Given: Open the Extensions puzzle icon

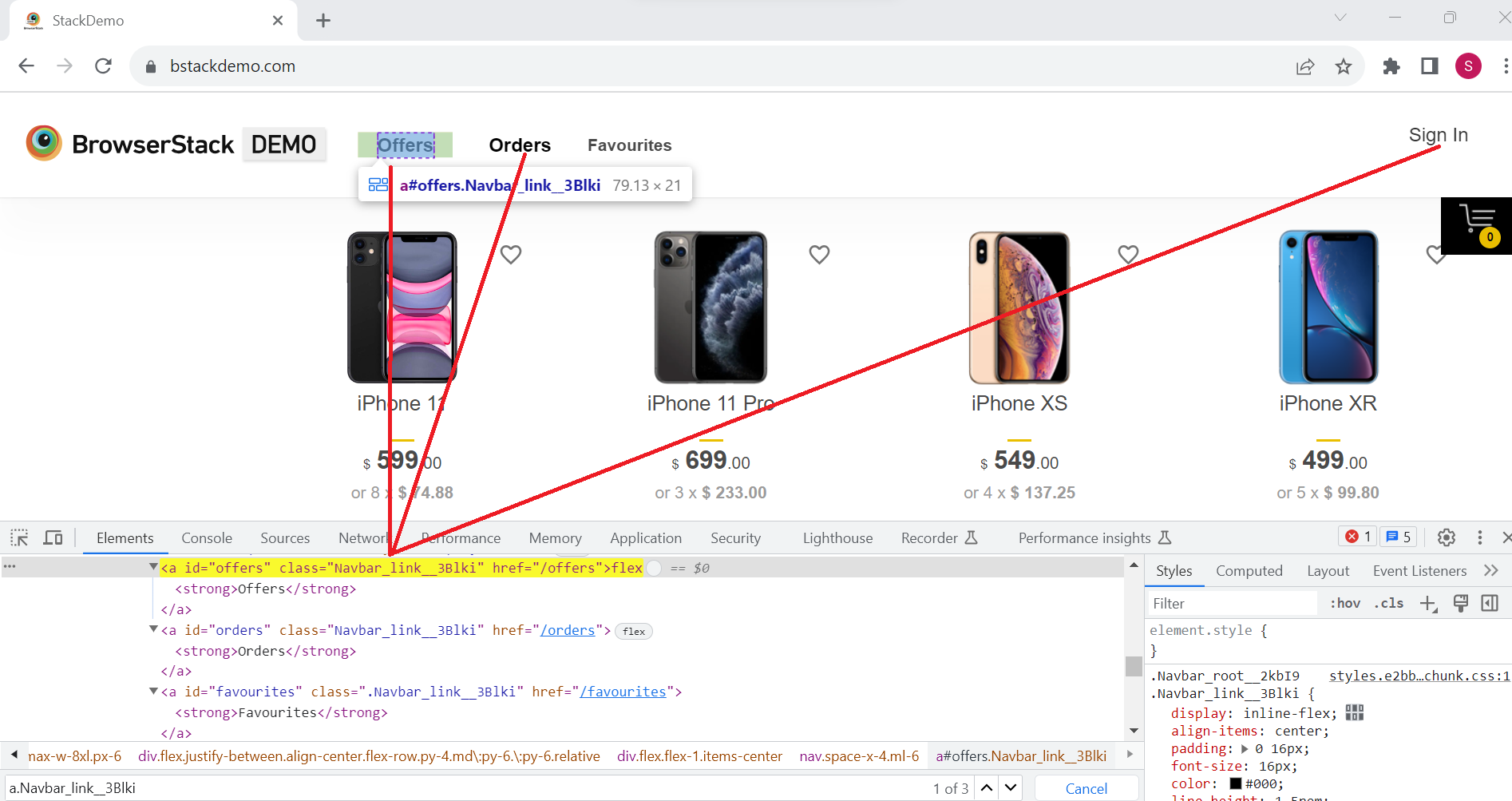Looking at the screenshot, I should (1391, 66).
